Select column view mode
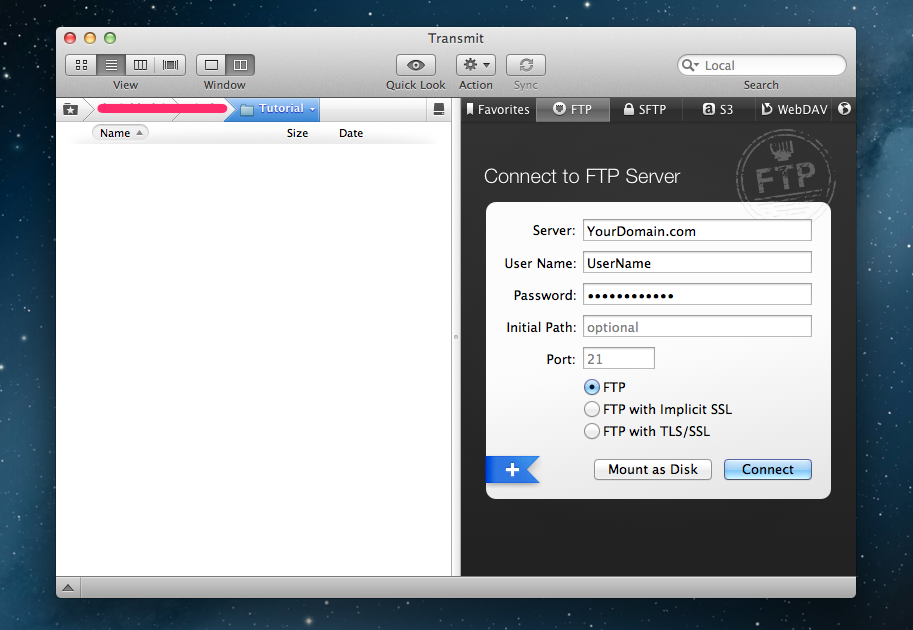The image size is (913, 630). 140,65
